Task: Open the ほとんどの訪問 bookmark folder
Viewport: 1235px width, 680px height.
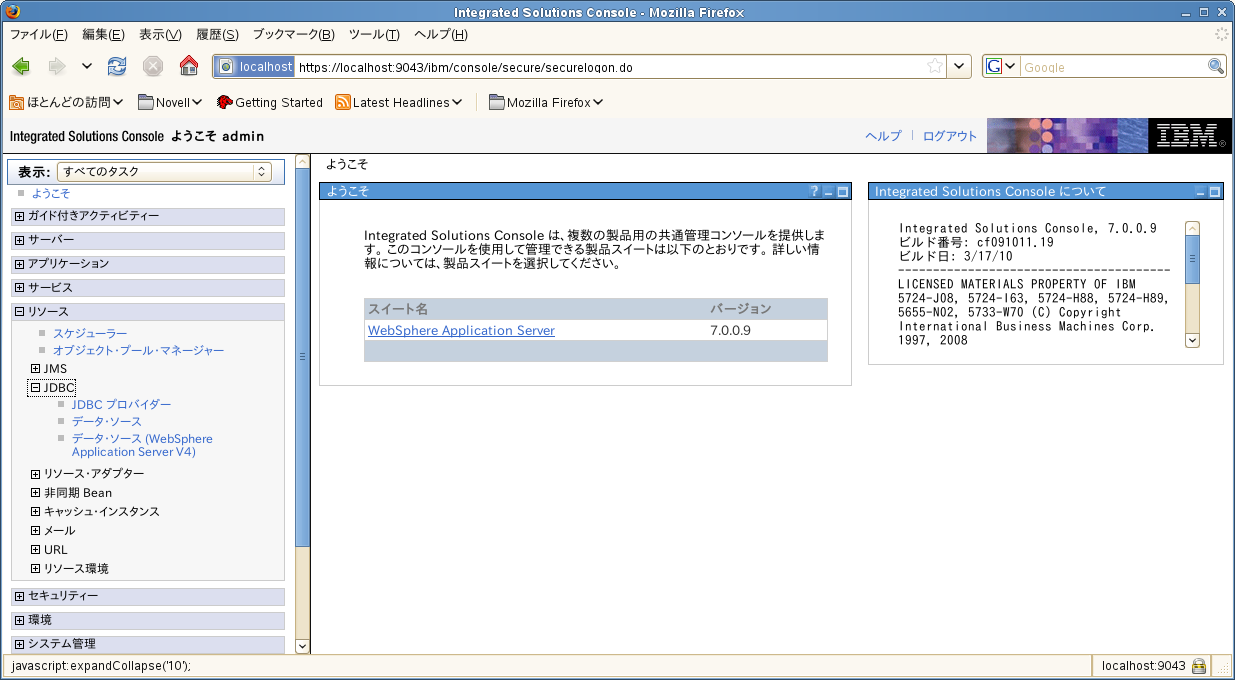Action: [66, 102]
